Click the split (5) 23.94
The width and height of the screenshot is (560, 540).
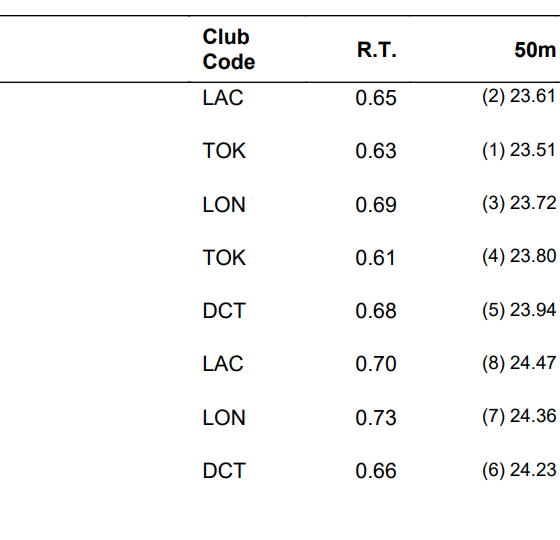pos(519,310)
